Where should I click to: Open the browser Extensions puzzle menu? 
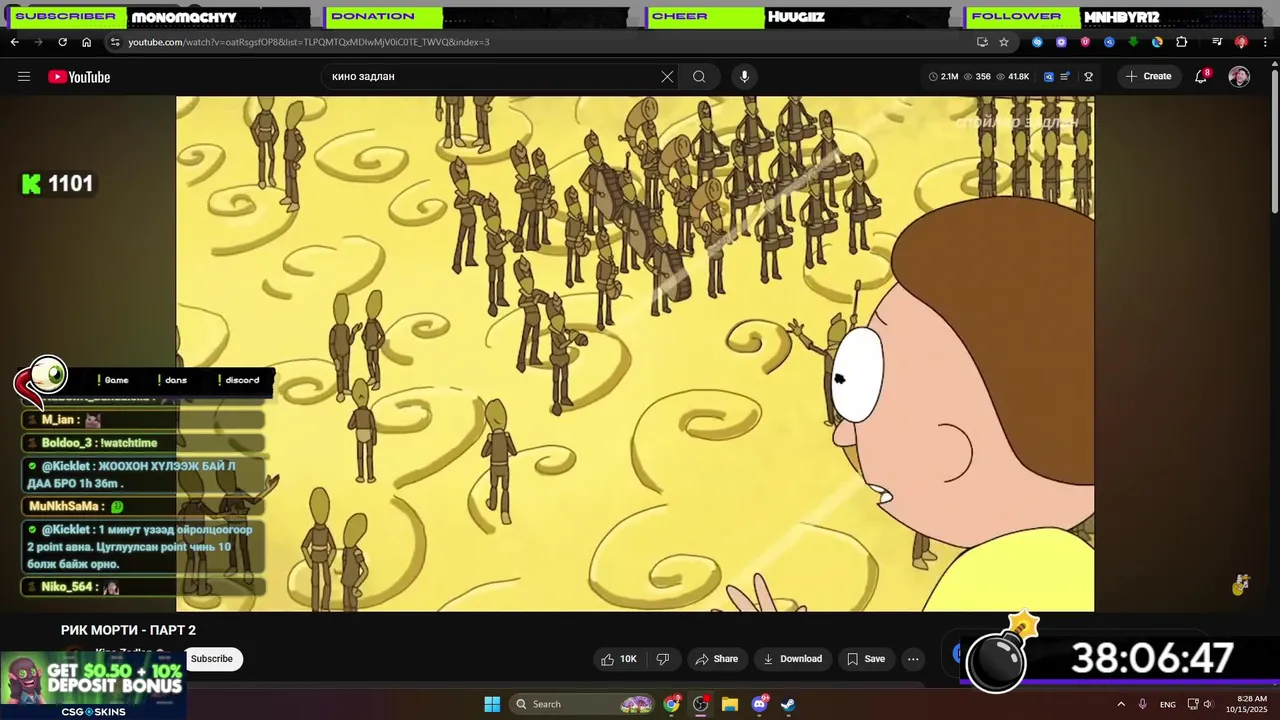[1182, 42]
